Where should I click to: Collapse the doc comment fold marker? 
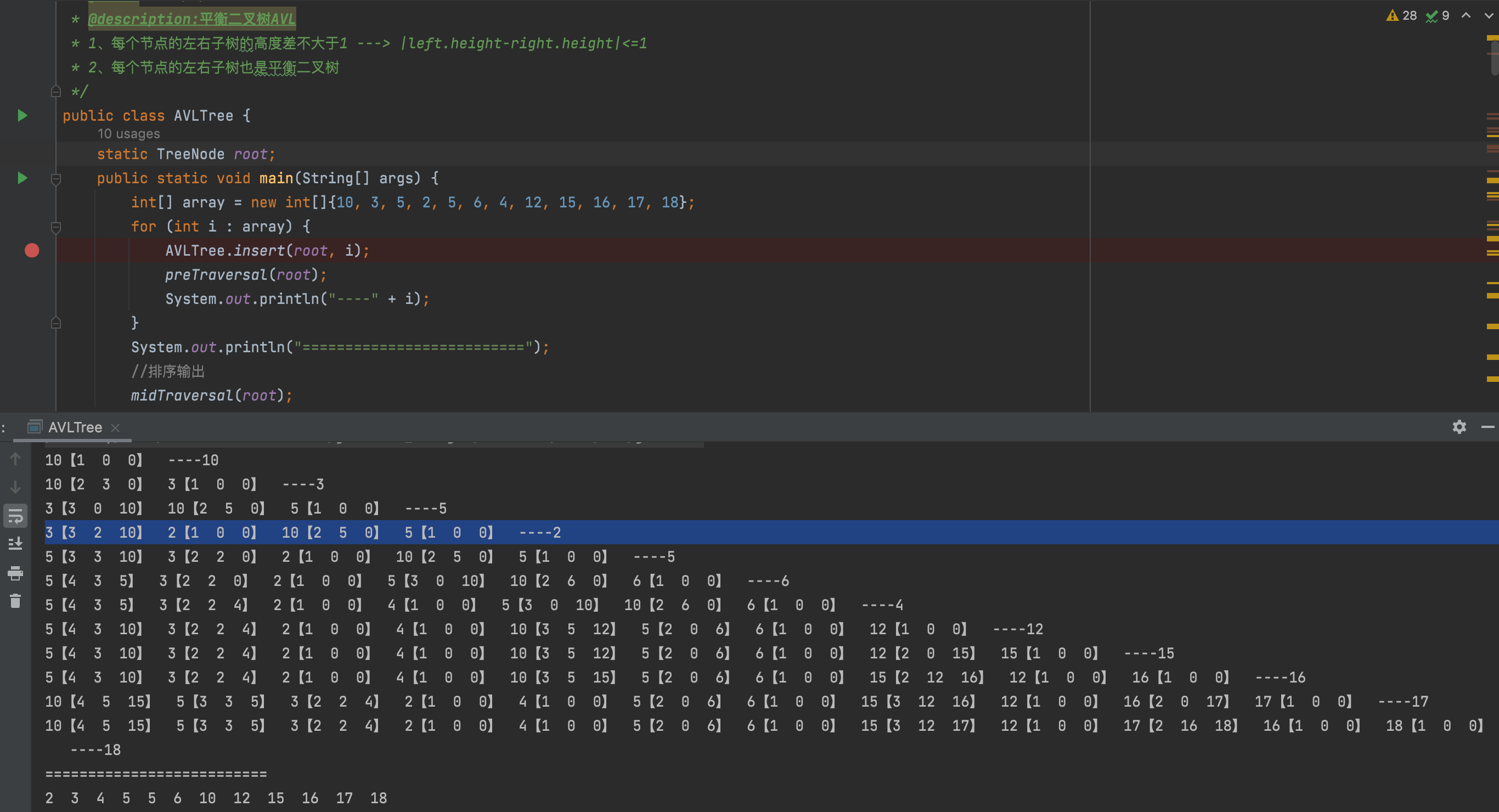[56, 92]
